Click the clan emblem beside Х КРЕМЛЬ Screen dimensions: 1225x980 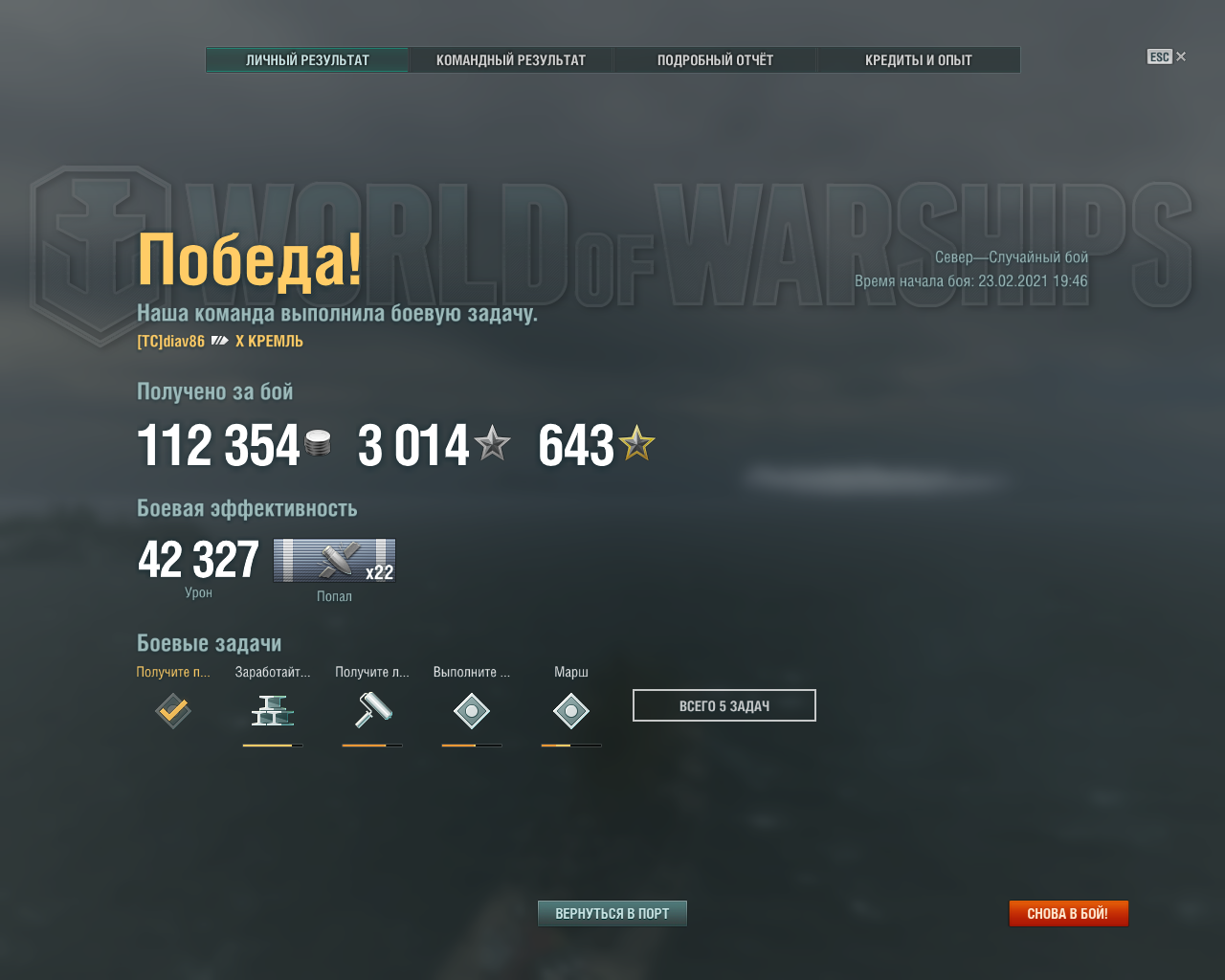[x=220, y=341]
